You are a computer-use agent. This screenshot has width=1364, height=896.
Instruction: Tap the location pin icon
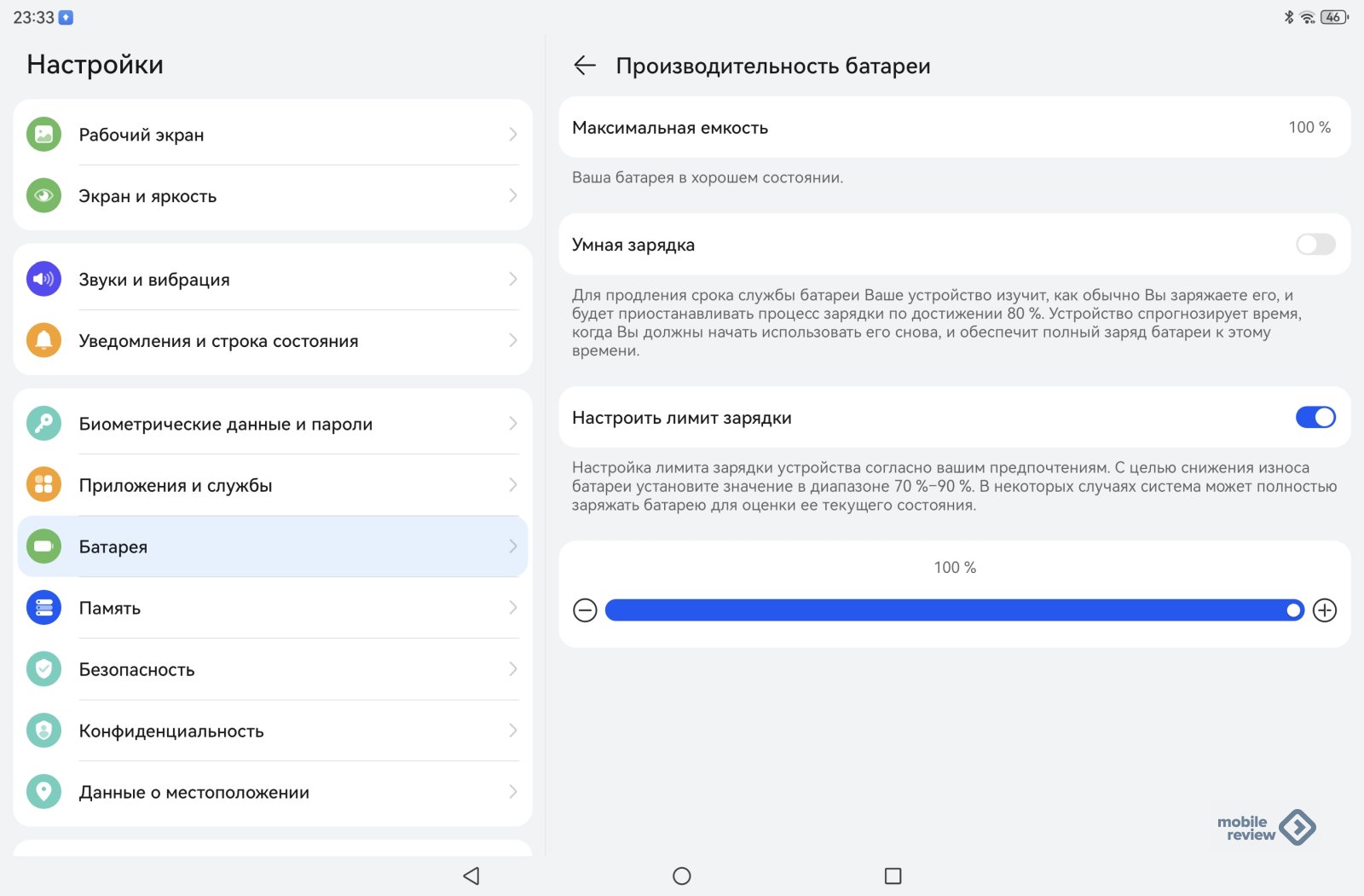(43, 792)
